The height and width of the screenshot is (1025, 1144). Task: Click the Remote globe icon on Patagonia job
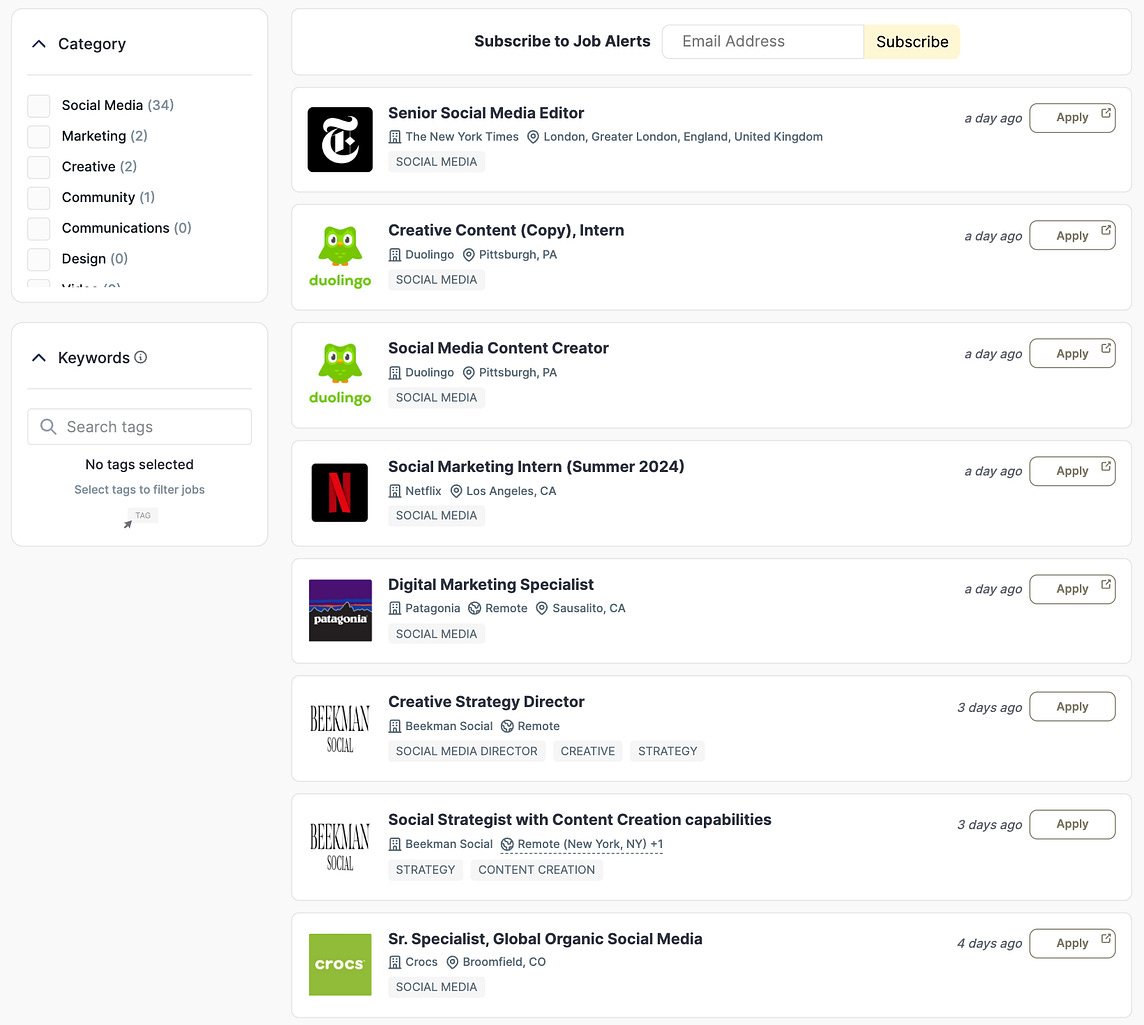coord(475,608)
